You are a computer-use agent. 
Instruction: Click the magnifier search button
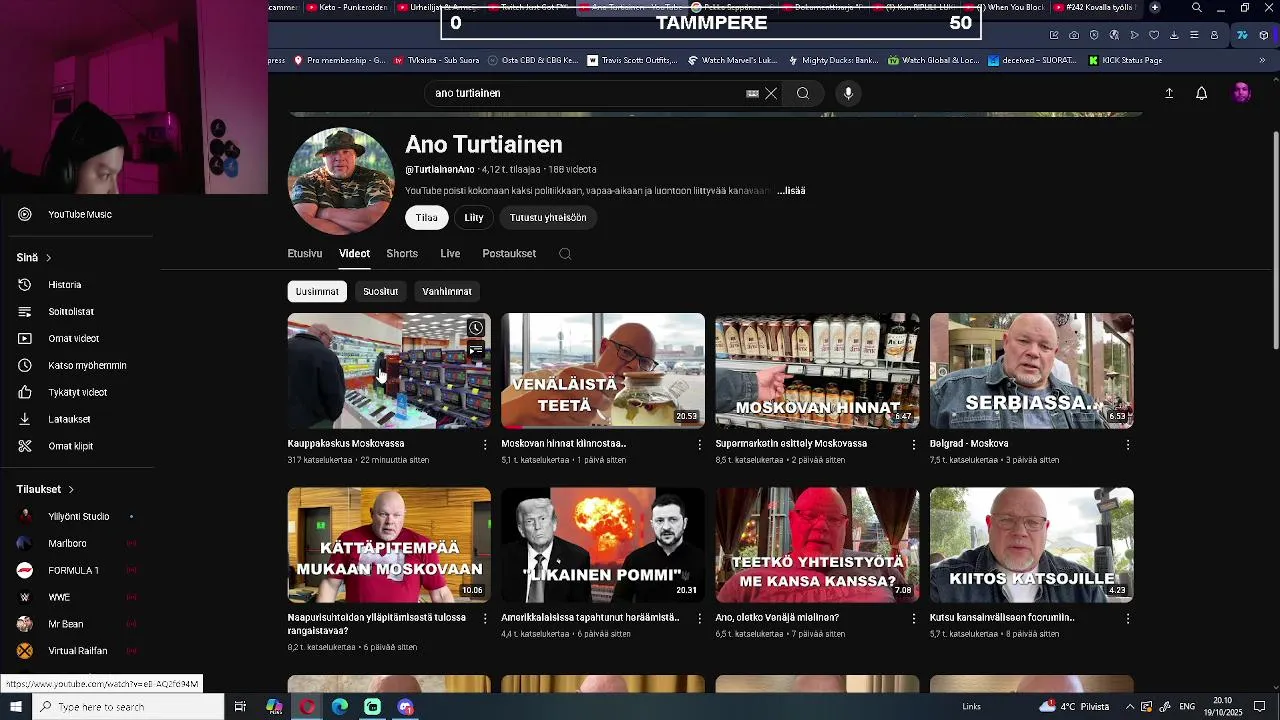click(803, 93)
